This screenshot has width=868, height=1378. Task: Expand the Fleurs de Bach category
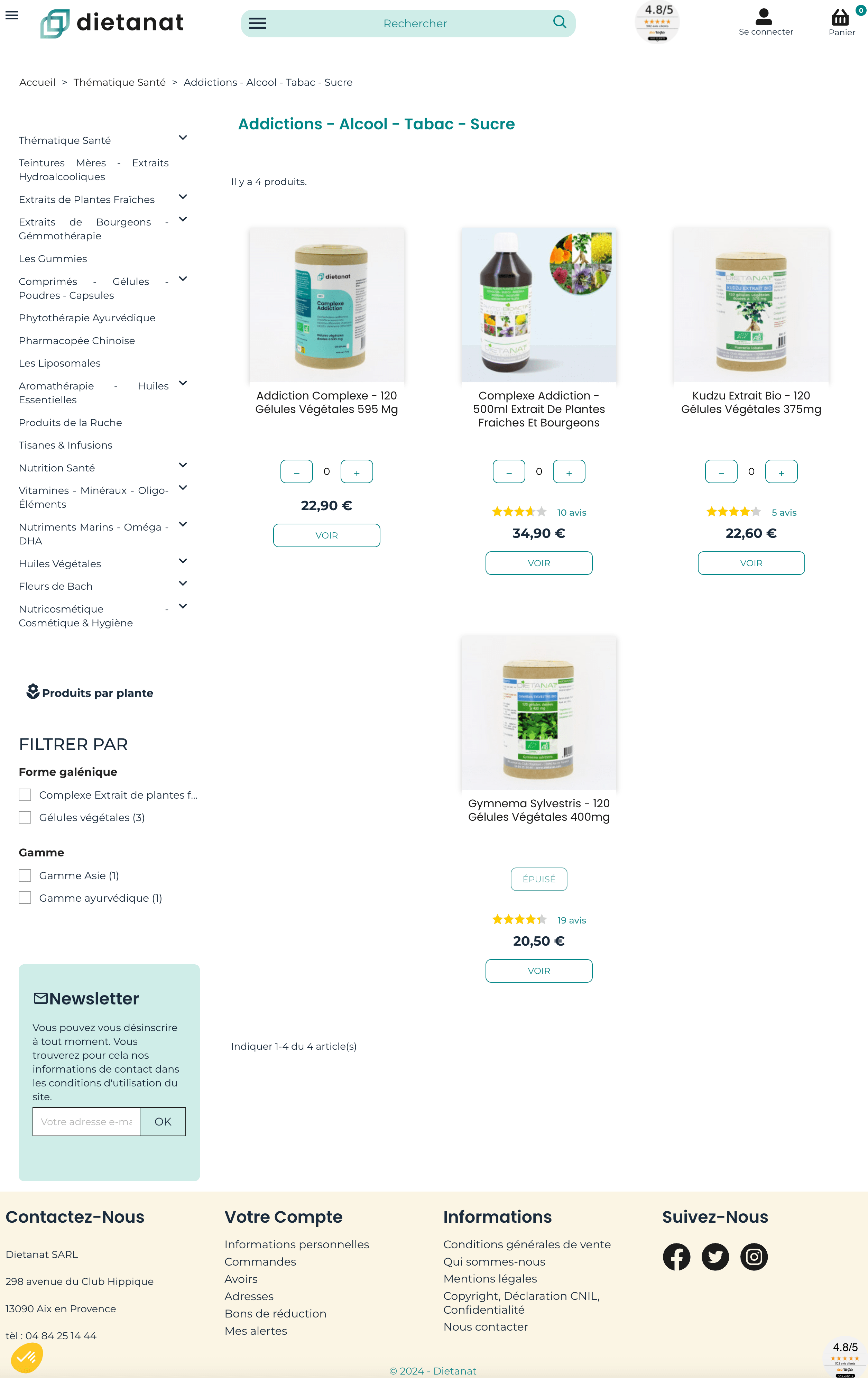coord(183,584)
